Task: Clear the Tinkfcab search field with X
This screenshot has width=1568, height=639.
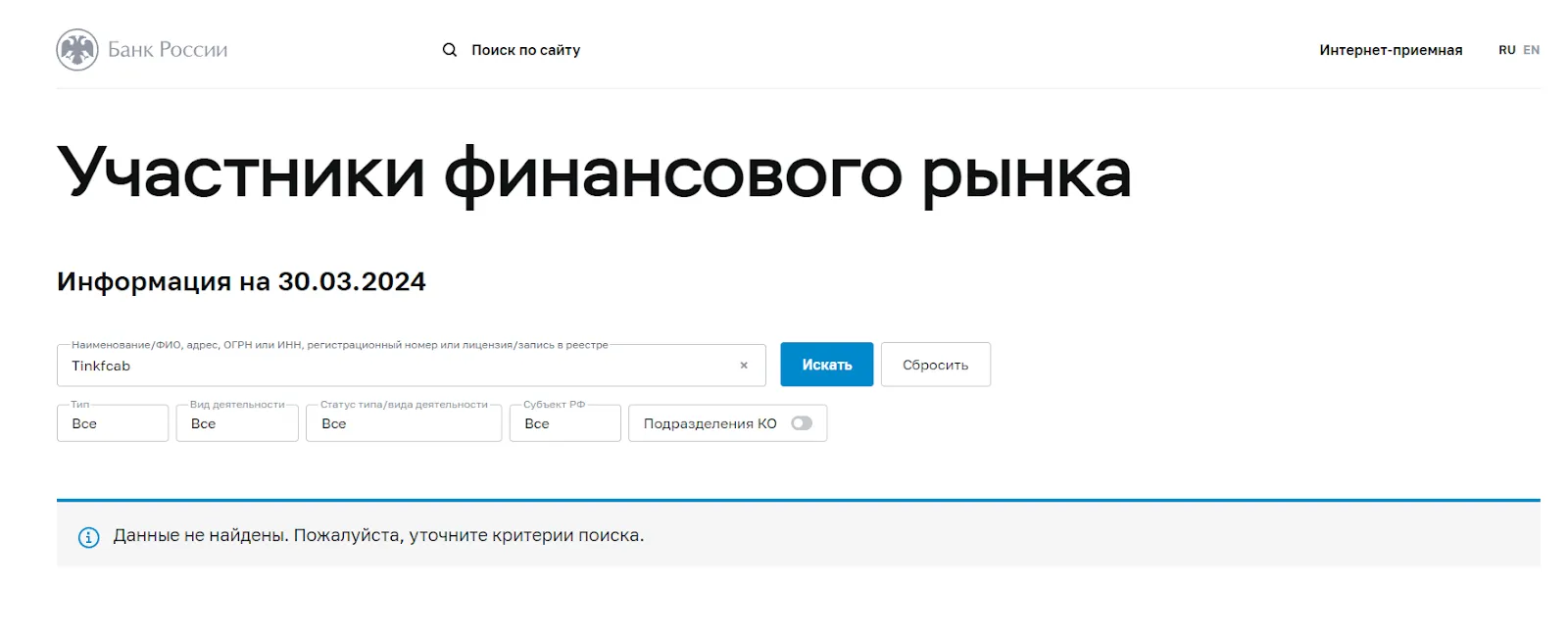Action: [x=744, y=366]
